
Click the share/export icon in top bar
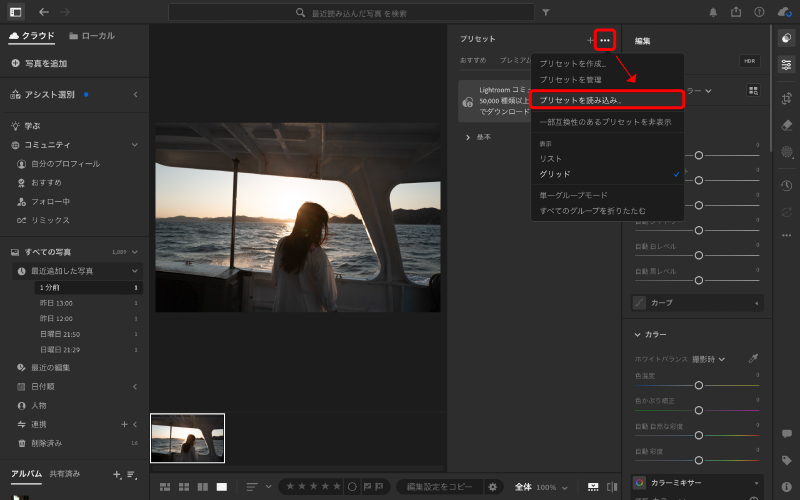click(x=737, y=13)
